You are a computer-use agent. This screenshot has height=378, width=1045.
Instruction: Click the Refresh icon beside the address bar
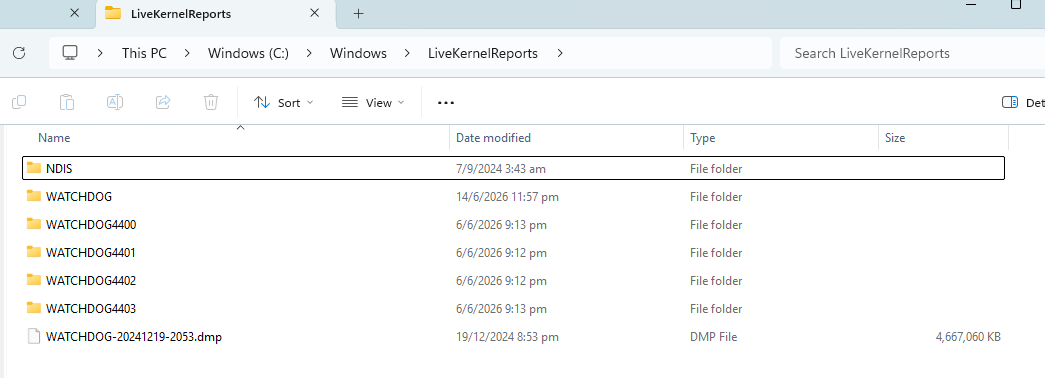[x=19, y=53]
